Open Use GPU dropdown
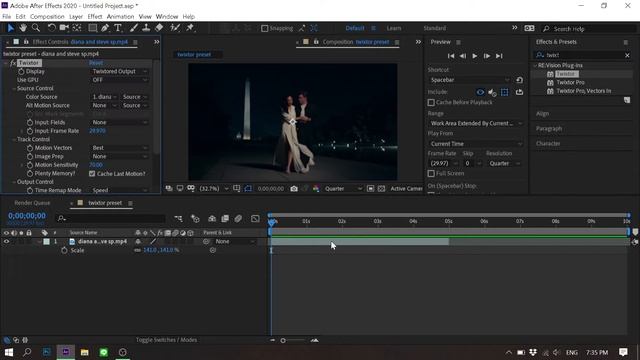Image resolution: width=640 pixels, height=360 pixels. (x=119, y=80)
